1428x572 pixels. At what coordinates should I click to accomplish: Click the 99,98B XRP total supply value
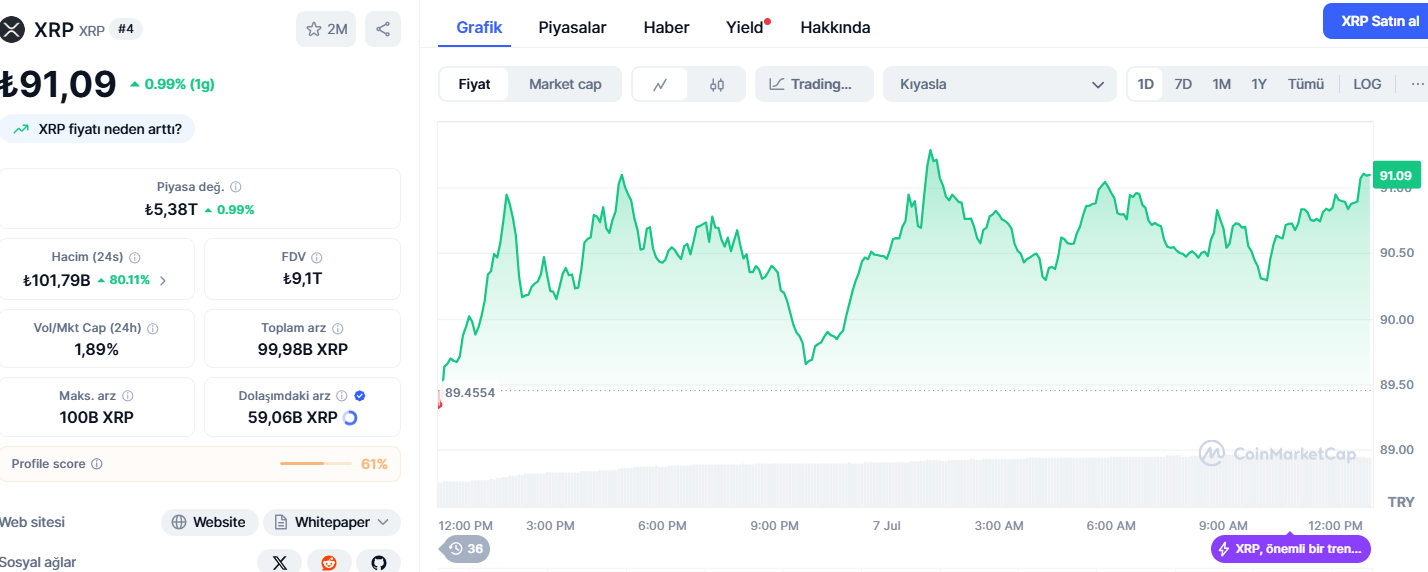click(303, 349)
